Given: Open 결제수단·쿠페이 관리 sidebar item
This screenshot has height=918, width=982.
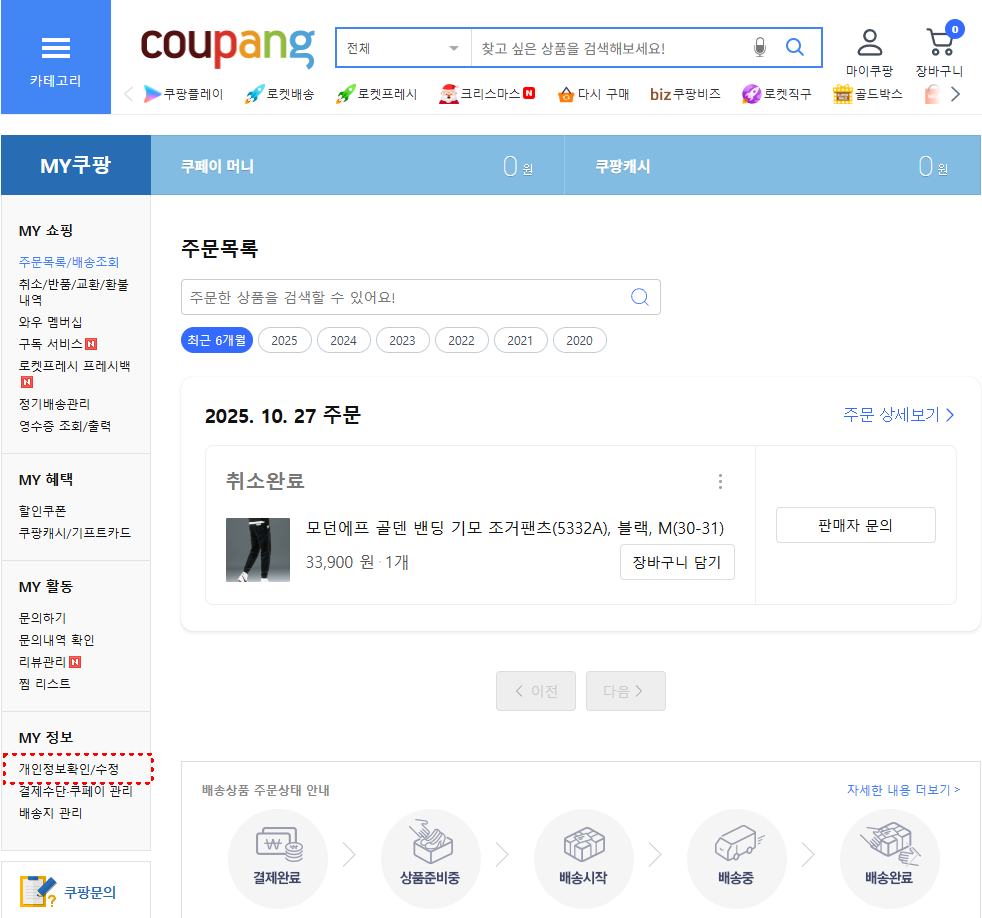Looking at the screenshot, I should coord(75,791).
